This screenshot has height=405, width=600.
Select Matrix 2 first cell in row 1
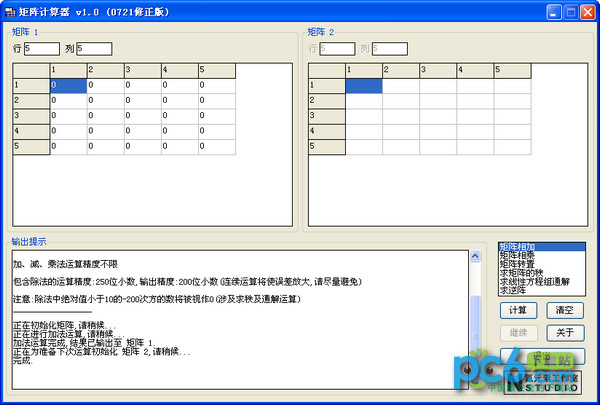coord(364,86)
